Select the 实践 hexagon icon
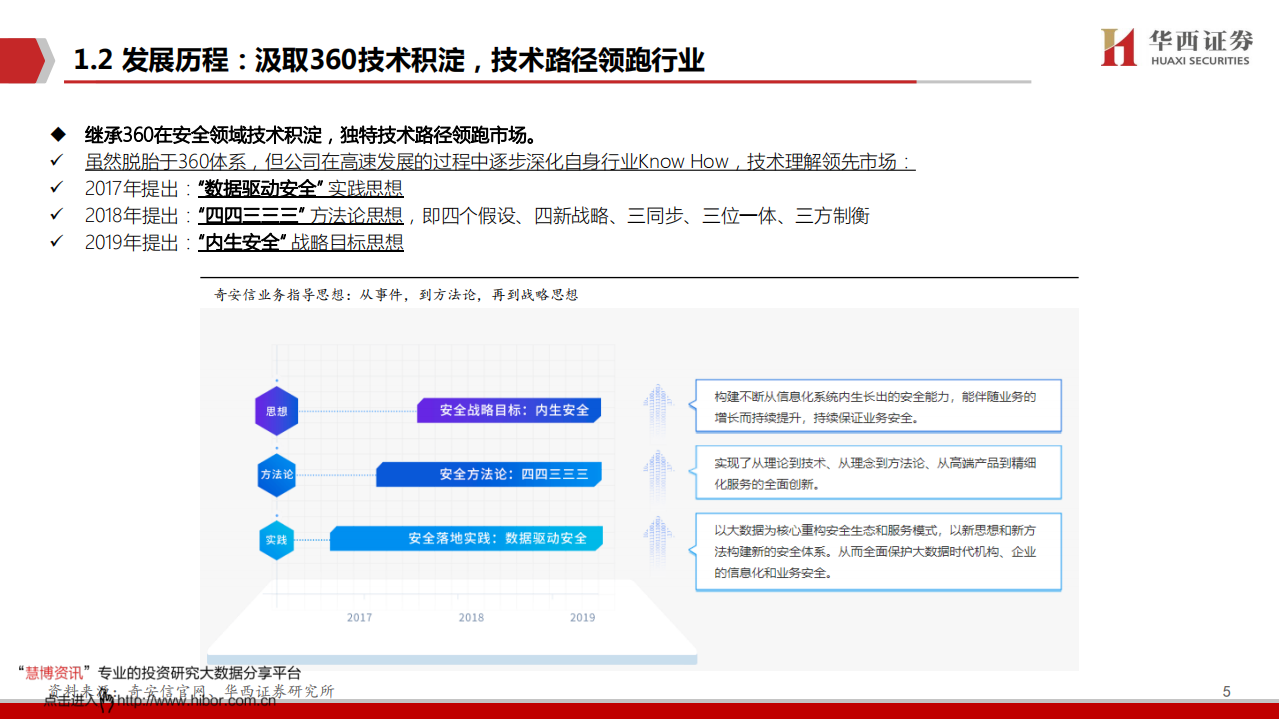The width and height of the screenshot is (1279, 719). [276, 538]
